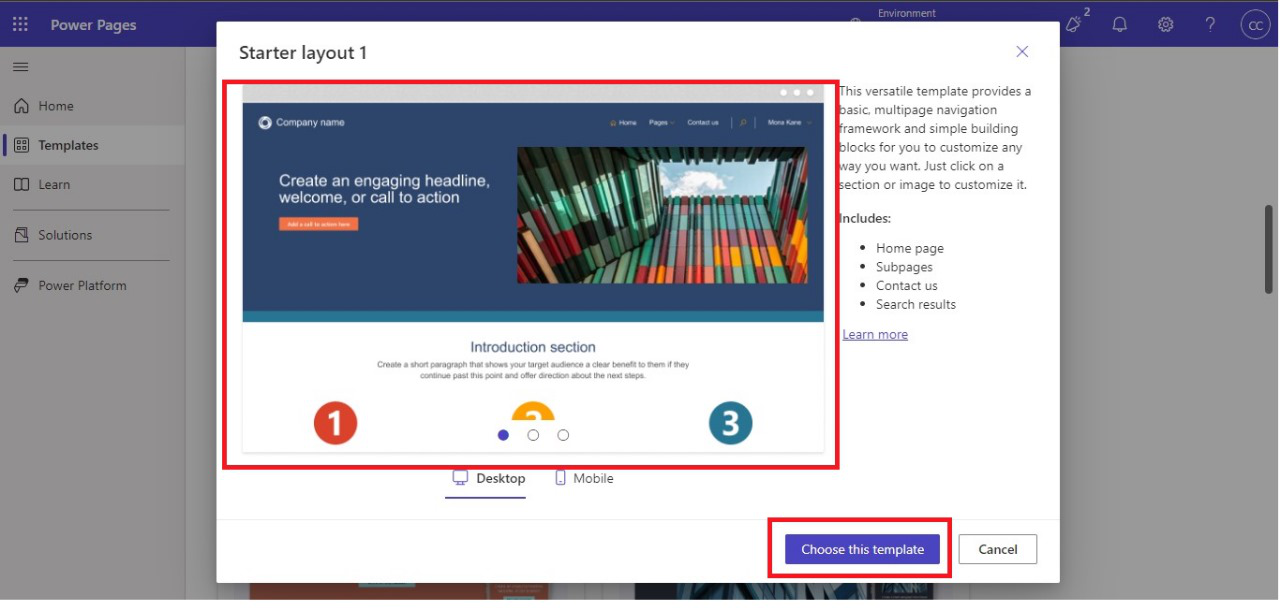This screenshot has width=1280, height=610.
Task: Select the first carousel dot
Action: 503,435
